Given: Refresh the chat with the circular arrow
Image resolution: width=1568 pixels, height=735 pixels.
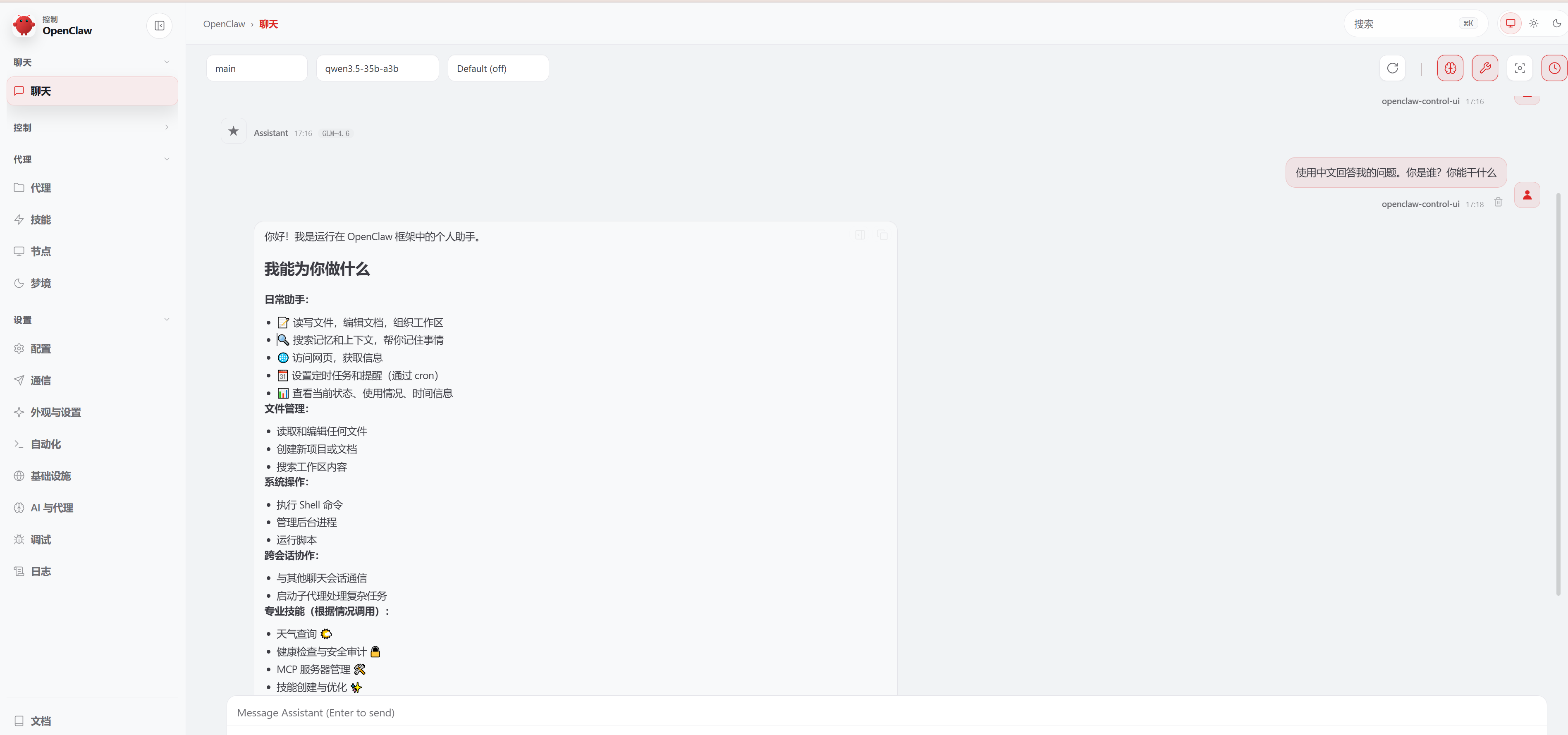Looking at the screenshot, I should click(x=1392, y=68).
